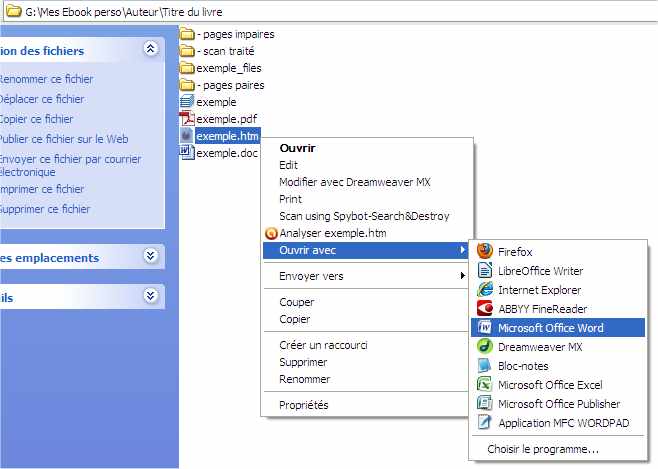Expand the 'Autres emplacements' panel

[151, 255]
